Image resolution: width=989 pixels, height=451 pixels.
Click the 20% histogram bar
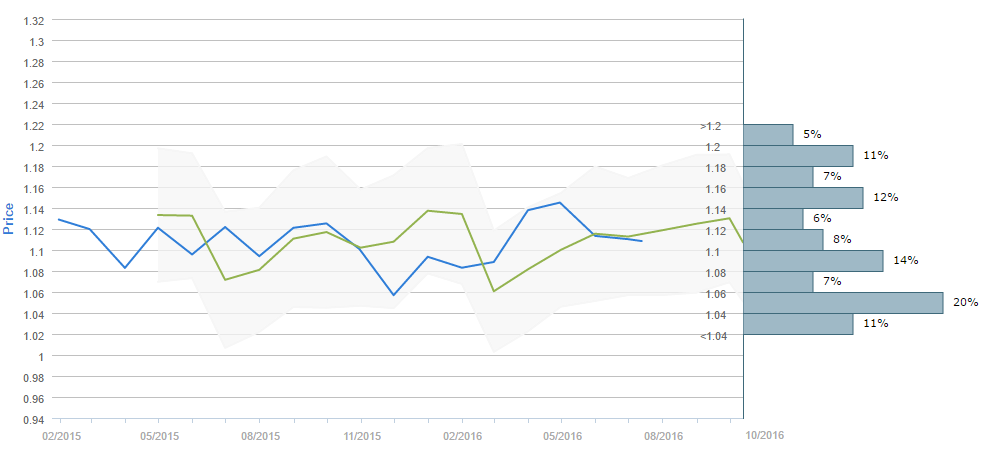click(x=843, y=303)
